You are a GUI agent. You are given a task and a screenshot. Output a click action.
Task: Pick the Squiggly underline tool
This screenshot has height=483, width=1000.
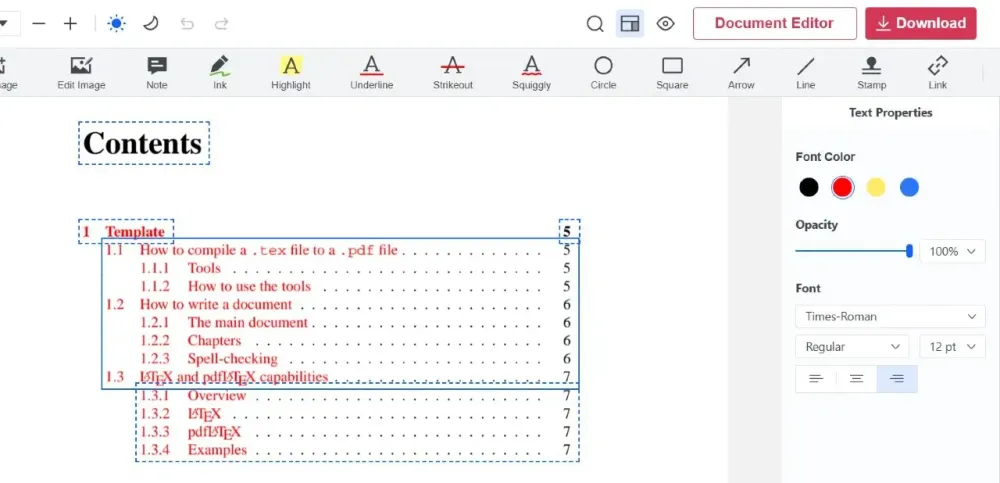(531, 72)
